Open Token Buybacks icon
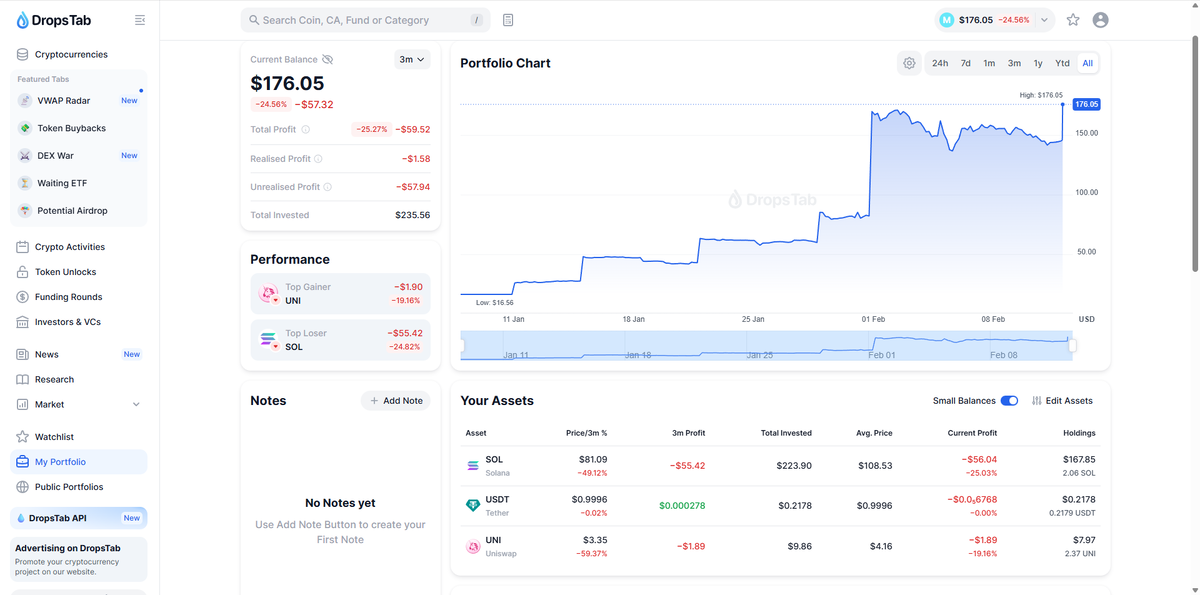 click(25, 128)
